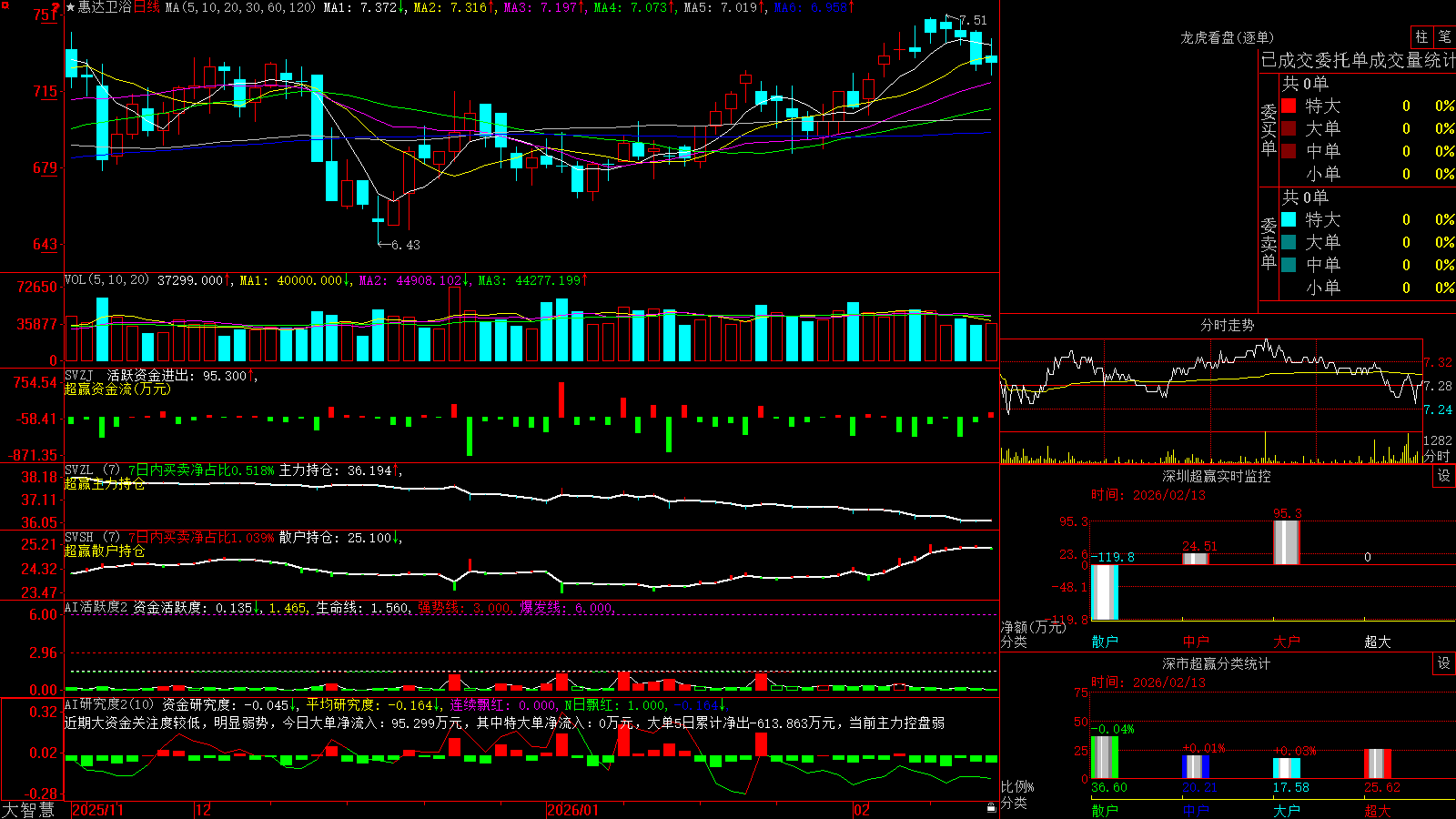The width and height of the screenshot is (1456, 819).
Task: Open SVSH (7) indicator label
Action: pos(92,538)
